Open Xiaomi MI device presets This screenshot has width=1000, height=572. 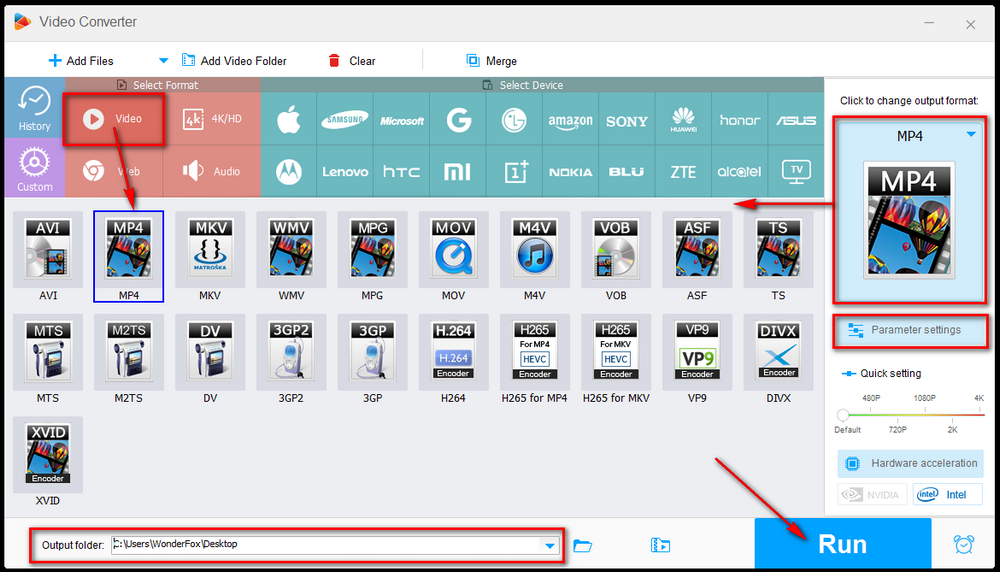point(458,172)
